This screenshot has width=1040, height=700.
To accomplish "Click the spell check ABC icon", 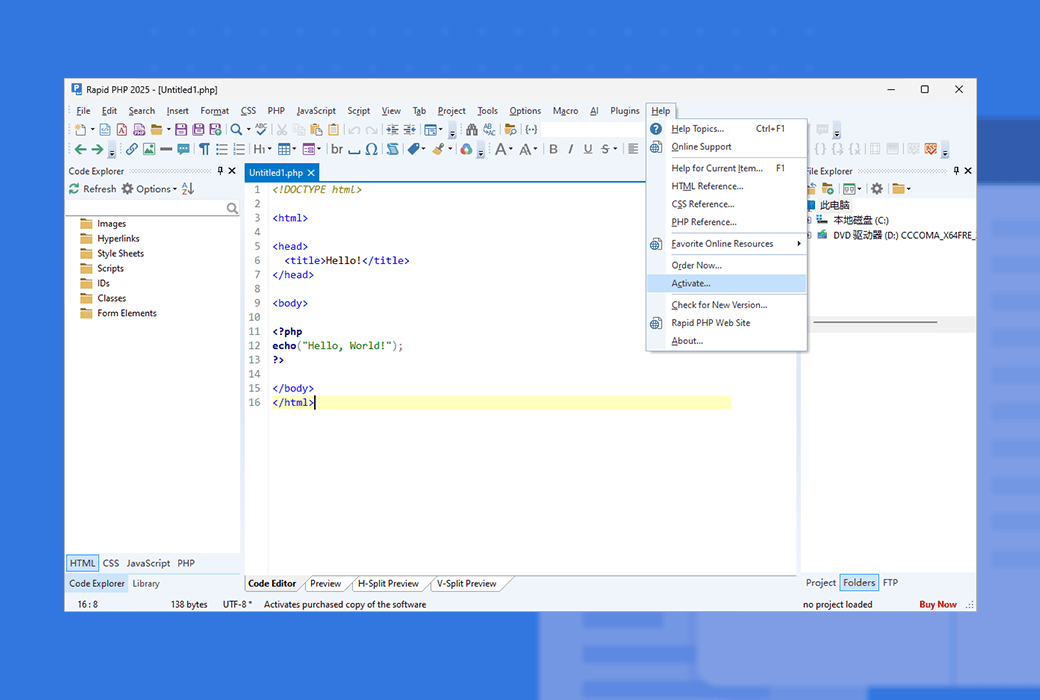I will click(261, 129).
